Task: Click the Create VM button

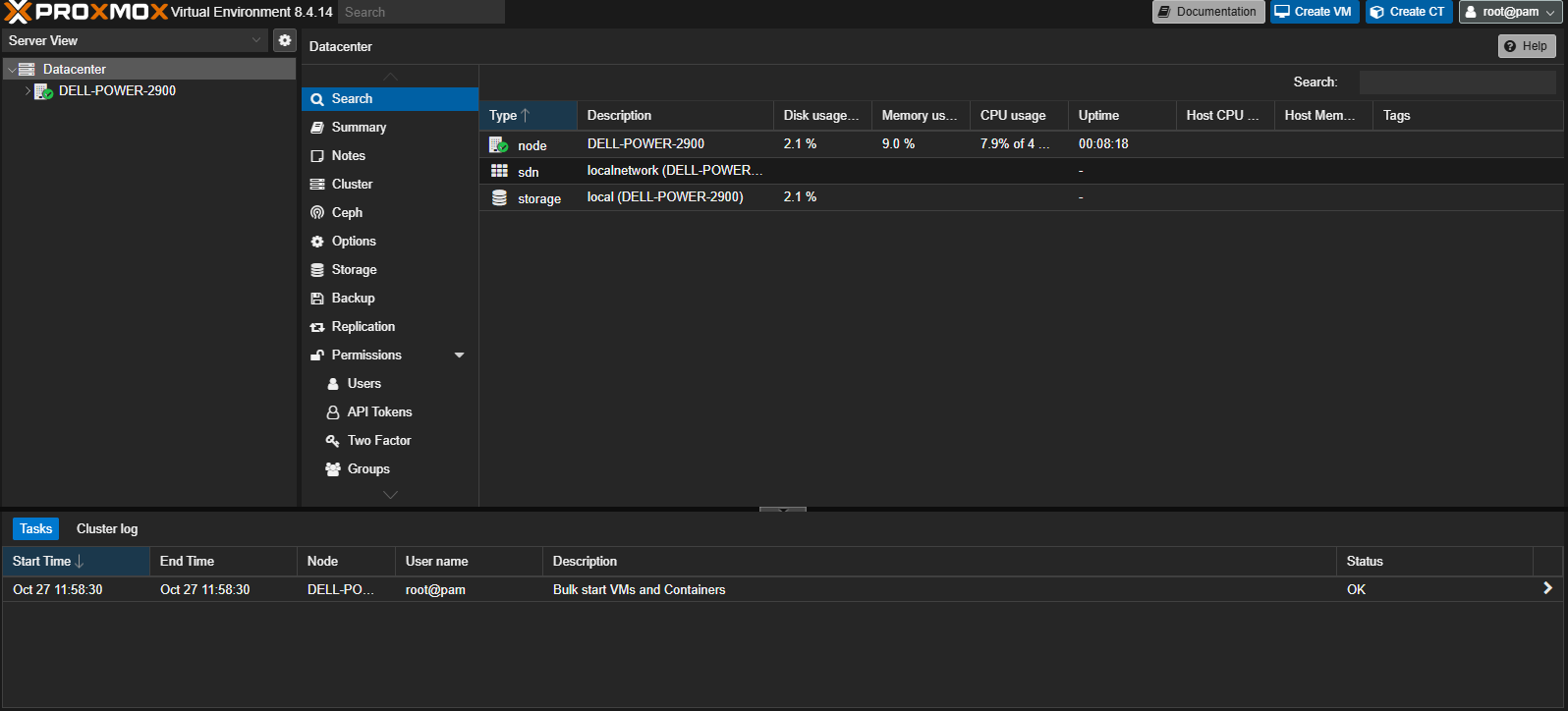Action: point(1314,12)
